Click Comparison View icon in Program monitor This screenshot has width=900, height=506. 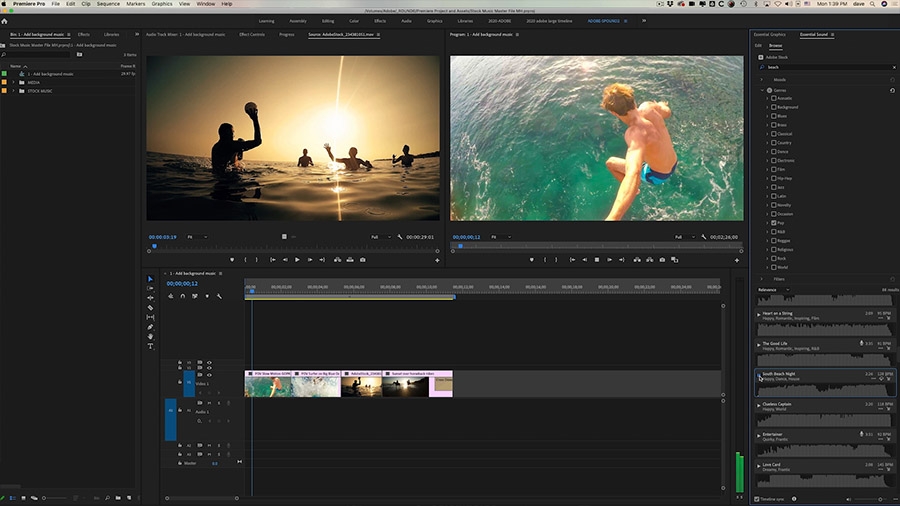[675, 260]
